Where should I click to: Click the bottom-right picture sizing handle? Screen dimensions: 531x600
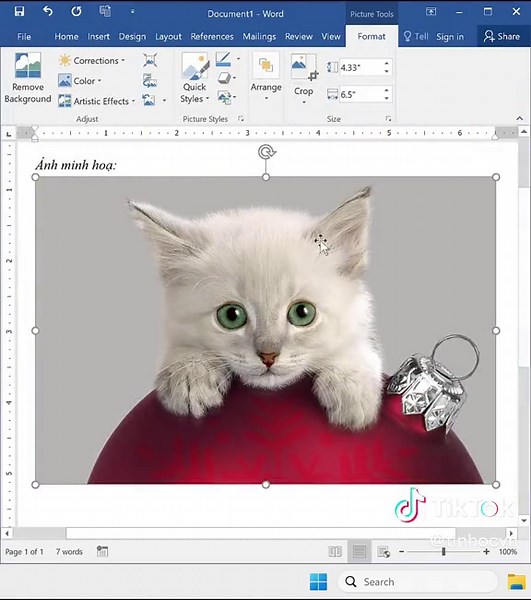(496, 484)
